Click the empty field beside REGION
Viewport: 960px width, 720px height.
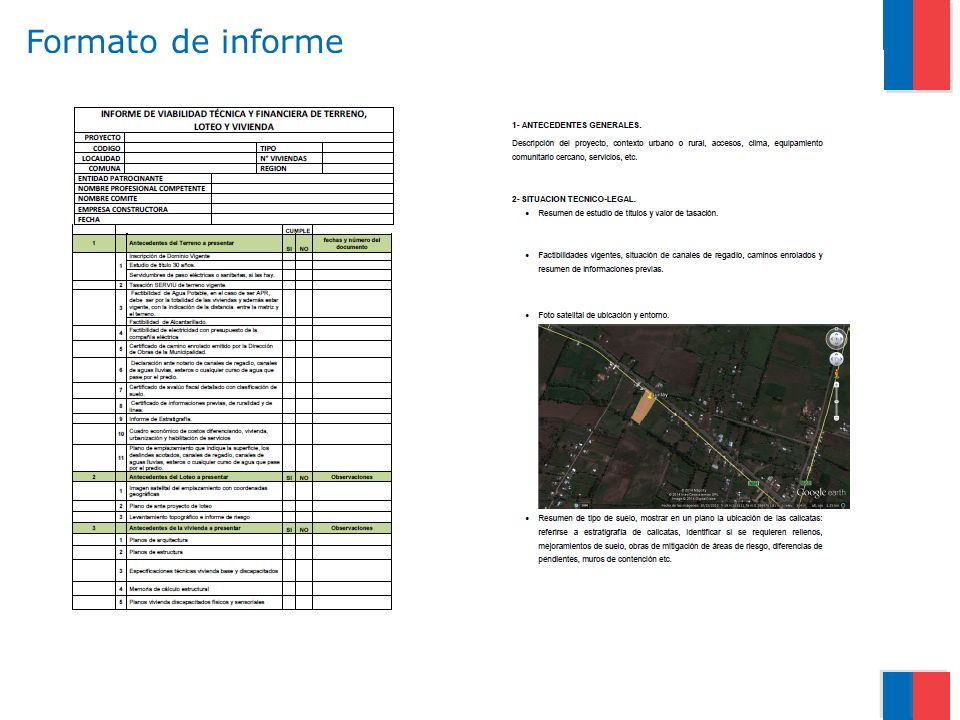point(358,168)
